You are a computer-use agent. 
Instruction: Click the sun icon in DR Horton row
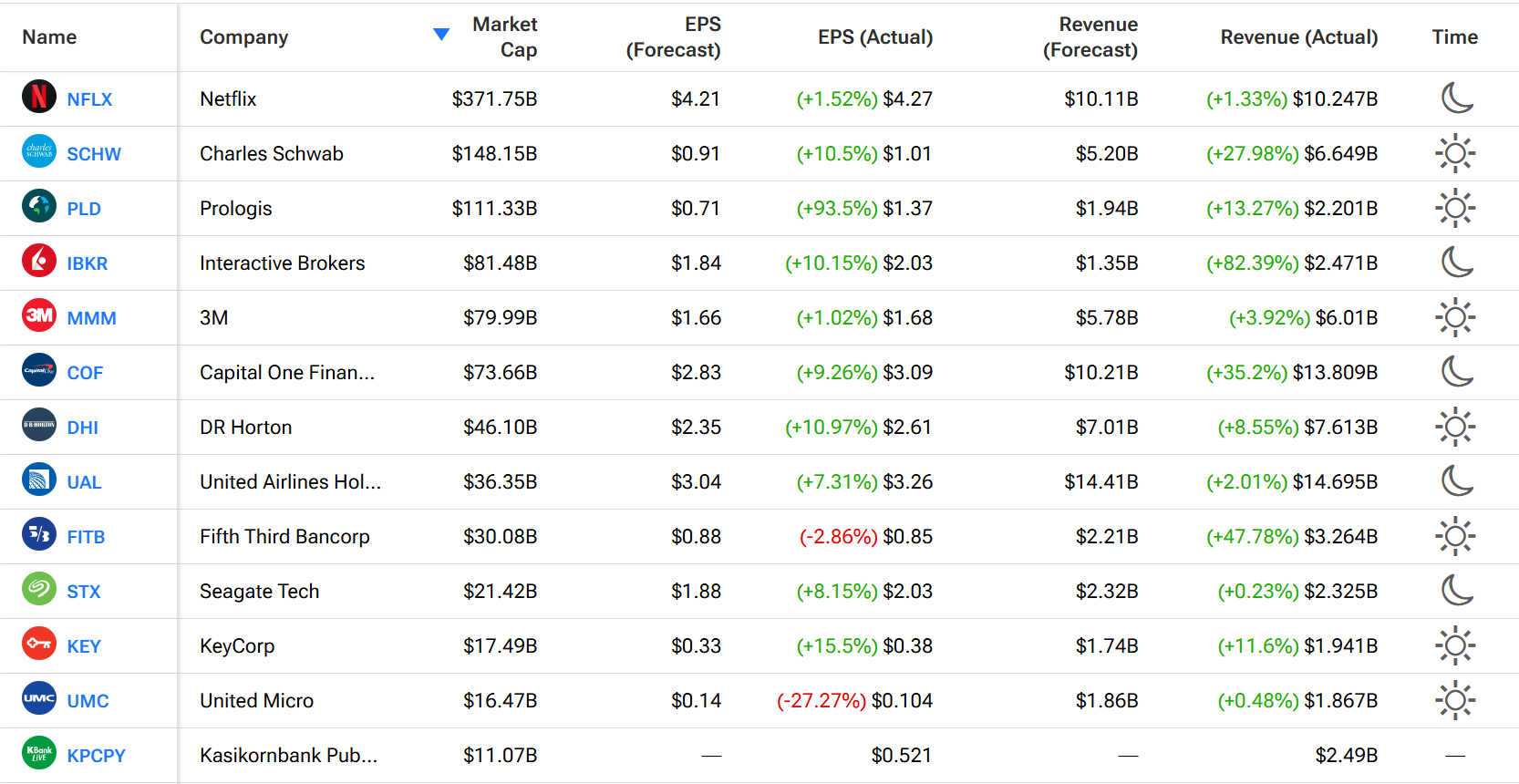[x=1455, y=427]
